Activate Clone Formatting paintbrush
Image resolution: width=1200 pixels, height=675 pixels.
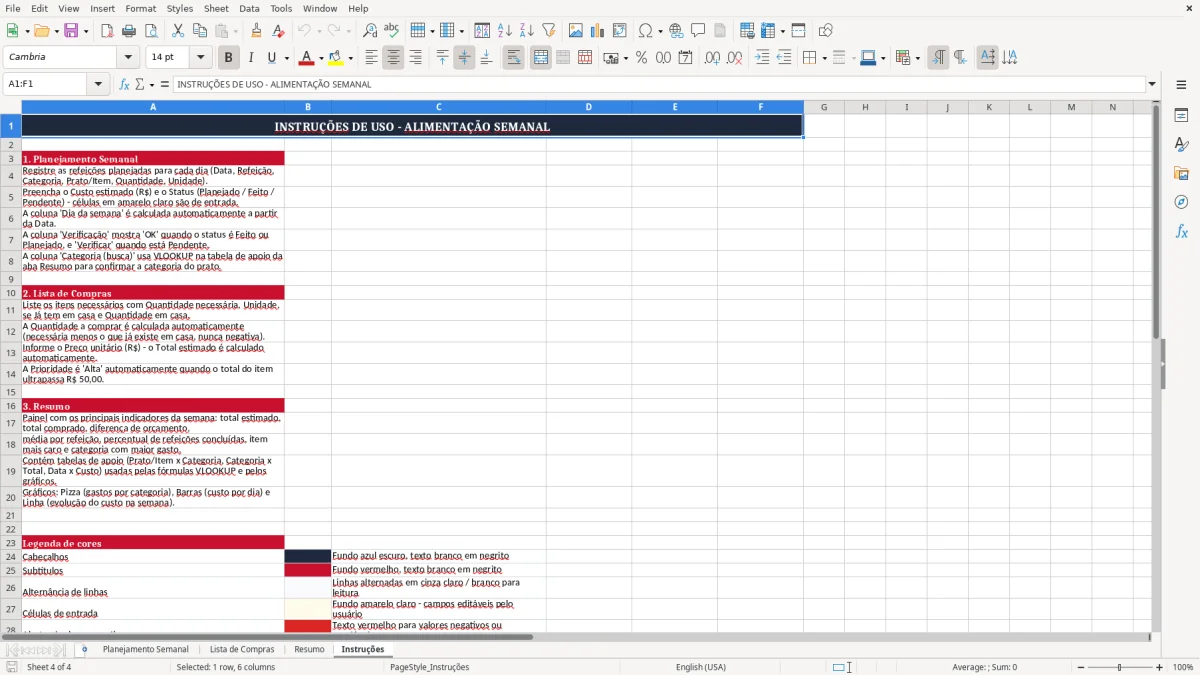256,31
